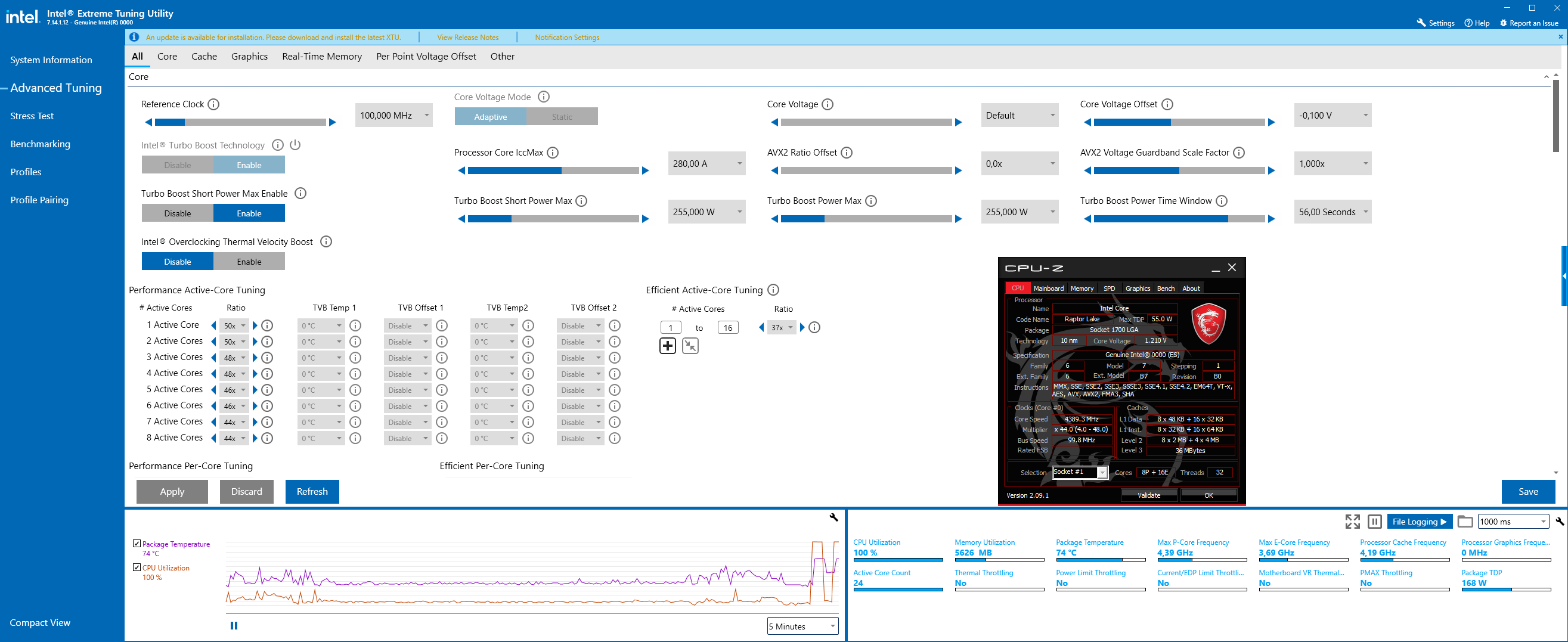Screen dimensions: 1568x642
Task: Expand the monitoring panel to full view
Action: [x=1353, y=522]
